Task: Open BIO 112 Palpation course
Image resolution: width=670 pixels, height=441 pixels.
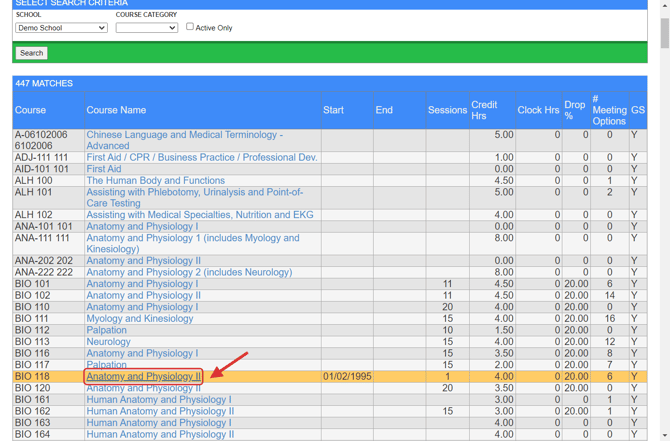Action: coord(106,330)
